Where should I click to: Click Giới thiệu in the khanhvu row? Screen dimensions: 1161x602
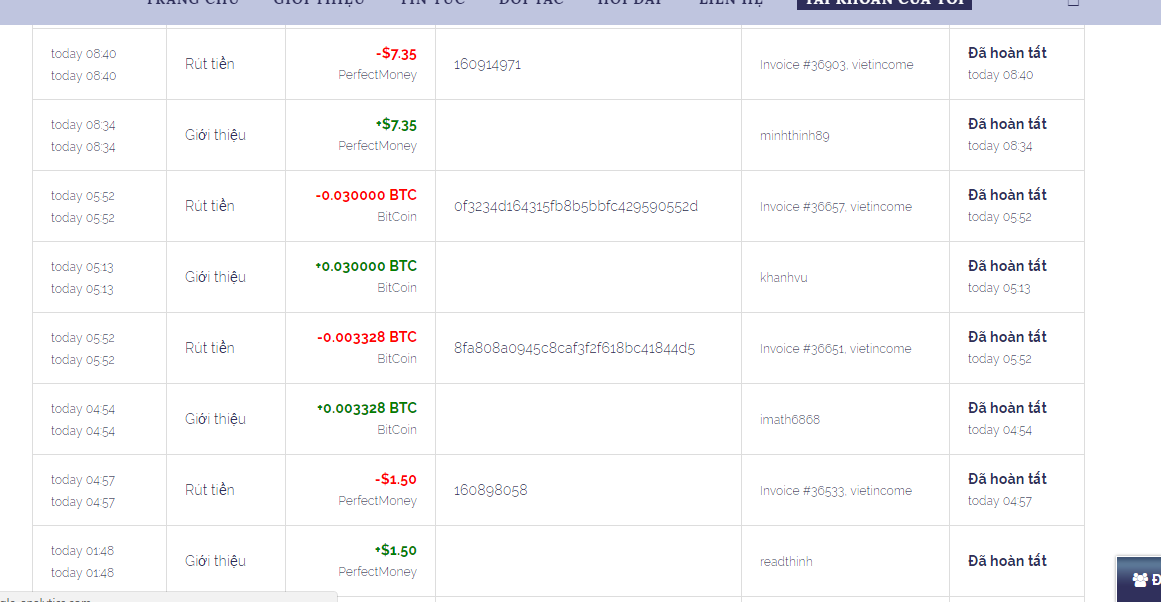point(215,277)
